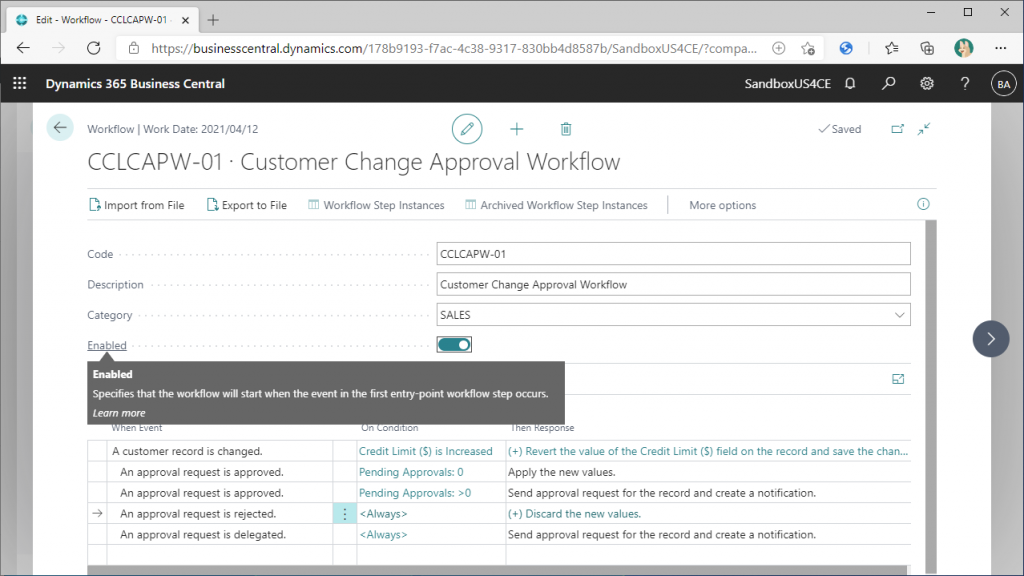
Task: Click the notifications bell icon
Action: click(850, 84)
